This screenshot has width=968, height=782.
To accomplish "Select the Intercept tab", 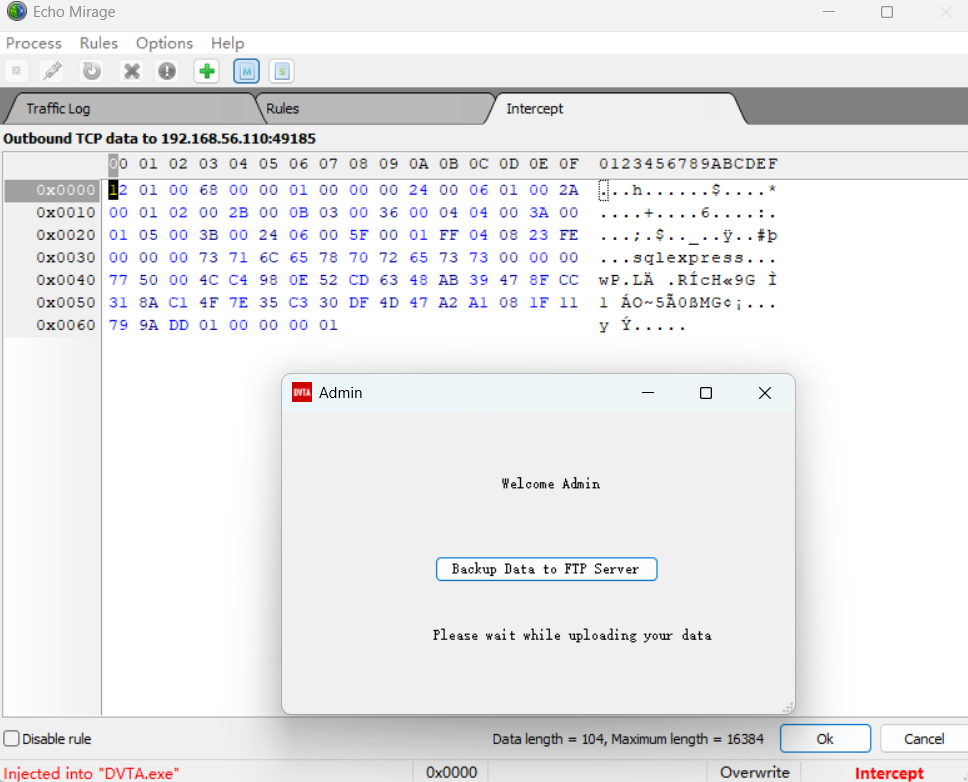I will coord(616,109).
